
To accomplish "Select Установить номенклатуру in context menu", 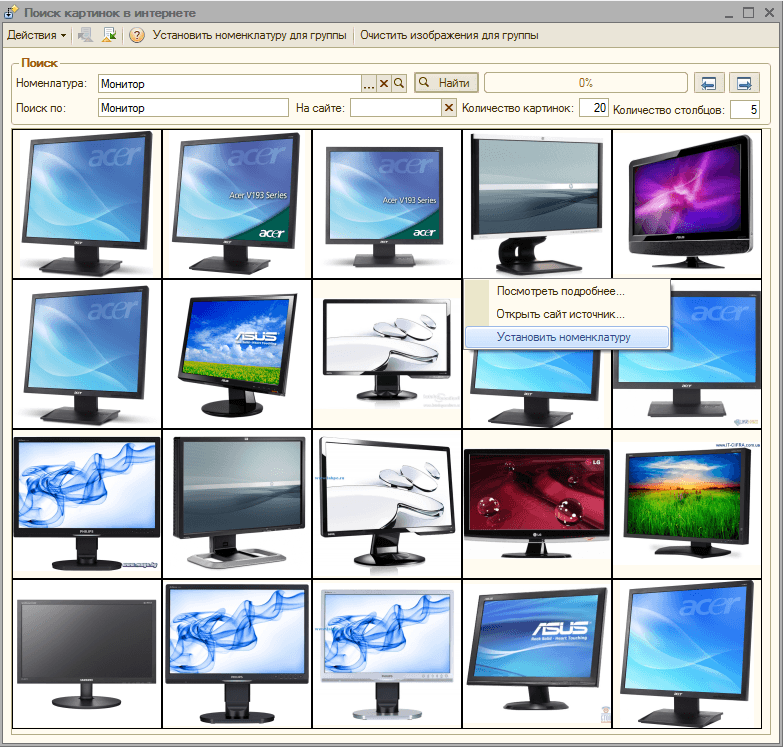I will click(x=563, y=337).
